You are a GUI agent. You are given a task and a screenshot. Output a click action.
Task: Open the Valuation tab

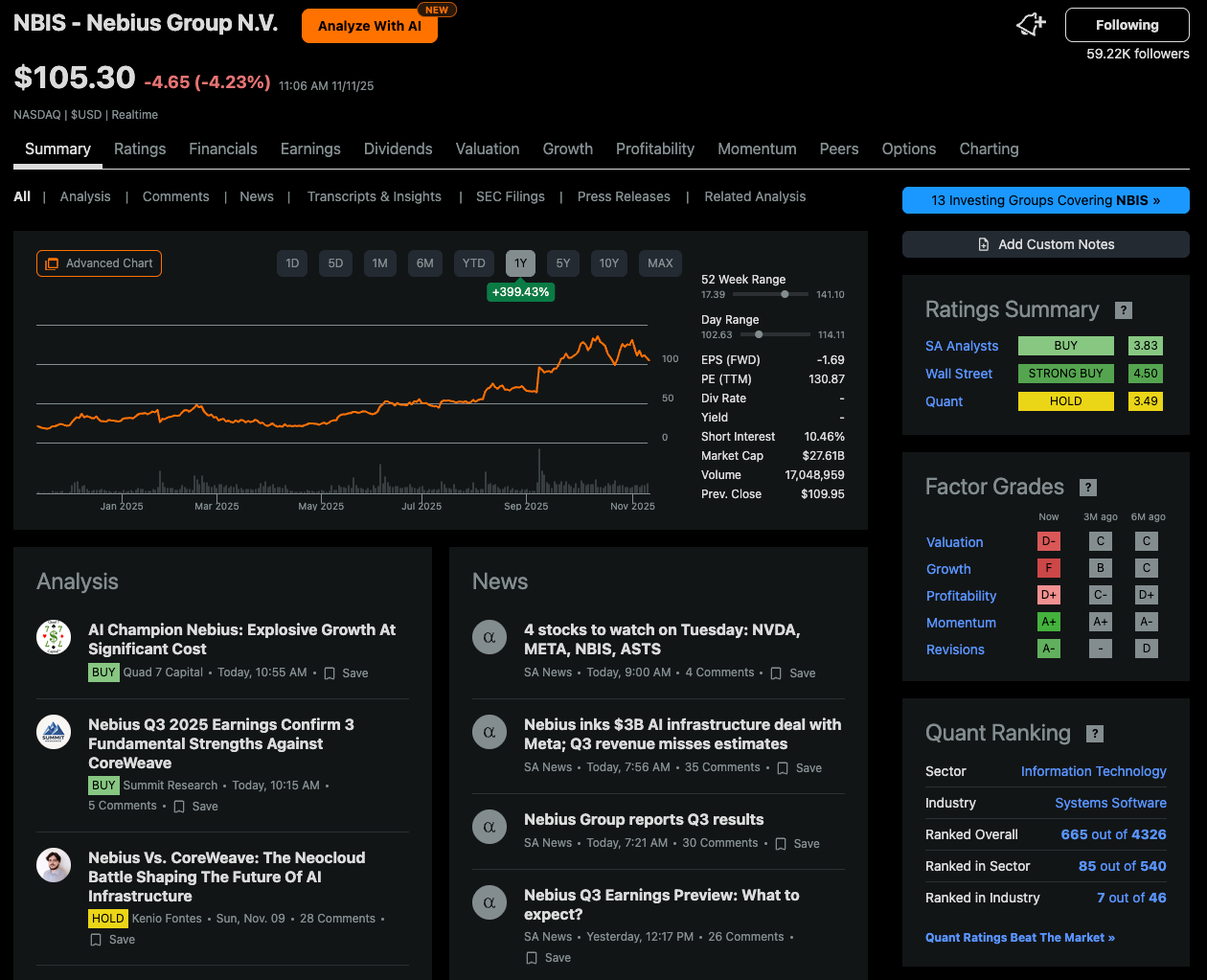pos(488,149)
